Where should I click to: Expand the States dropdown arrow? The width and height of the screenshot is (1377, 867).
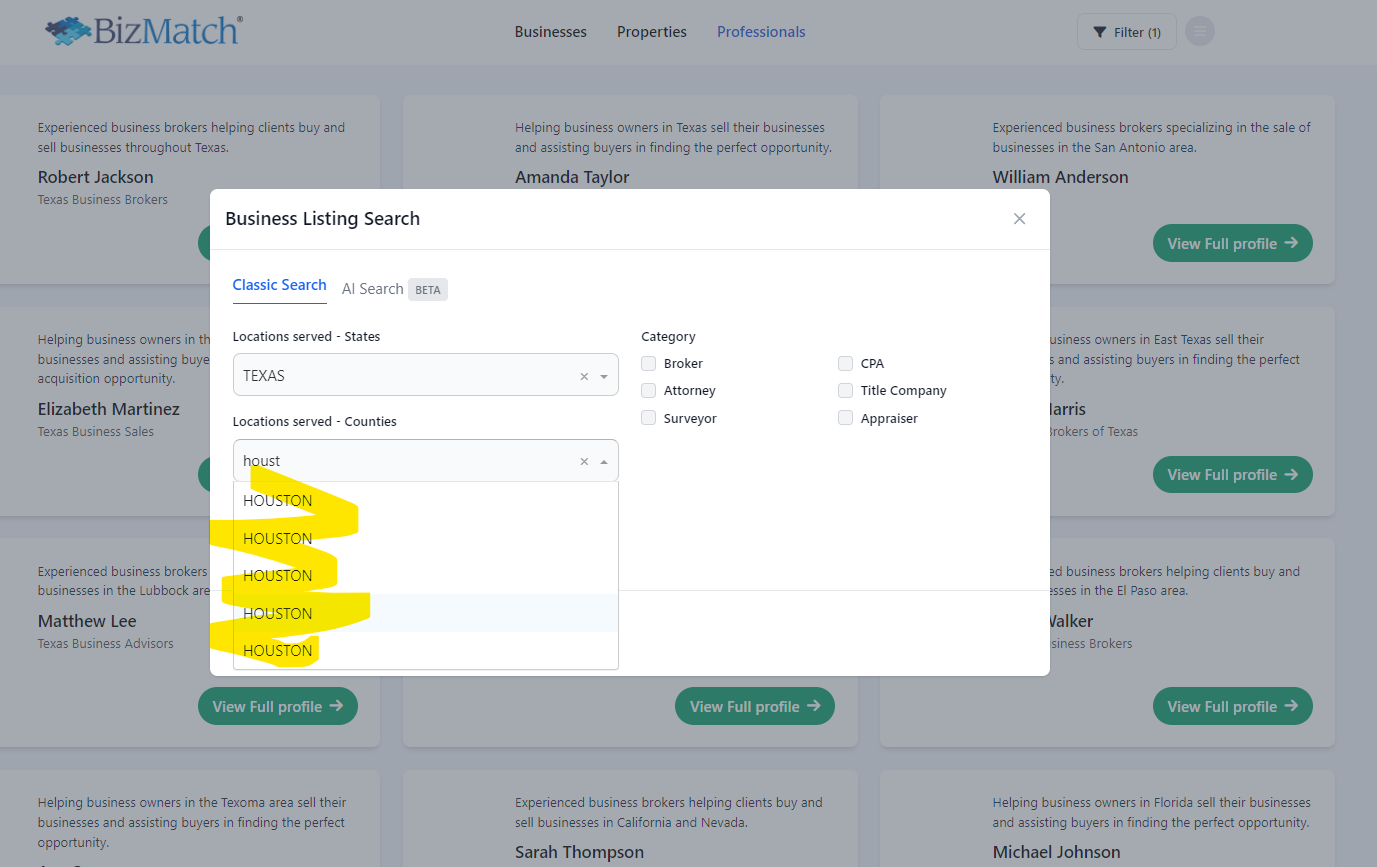604,377
